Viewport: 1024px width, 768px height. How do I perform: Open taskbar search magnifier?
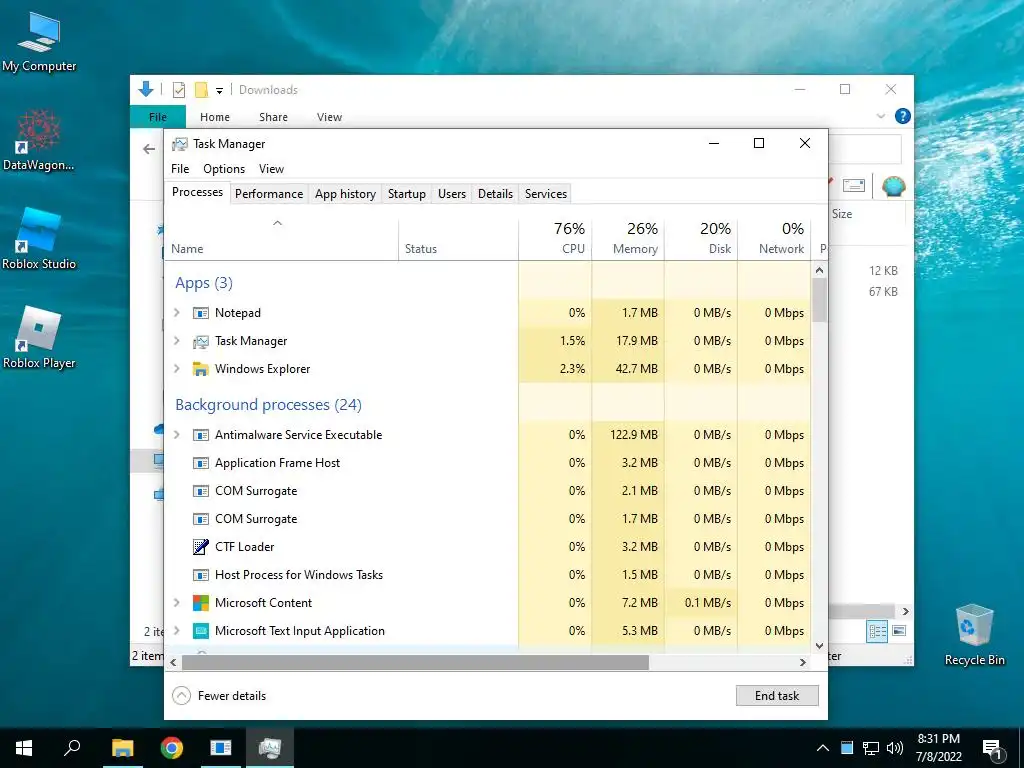72,748
